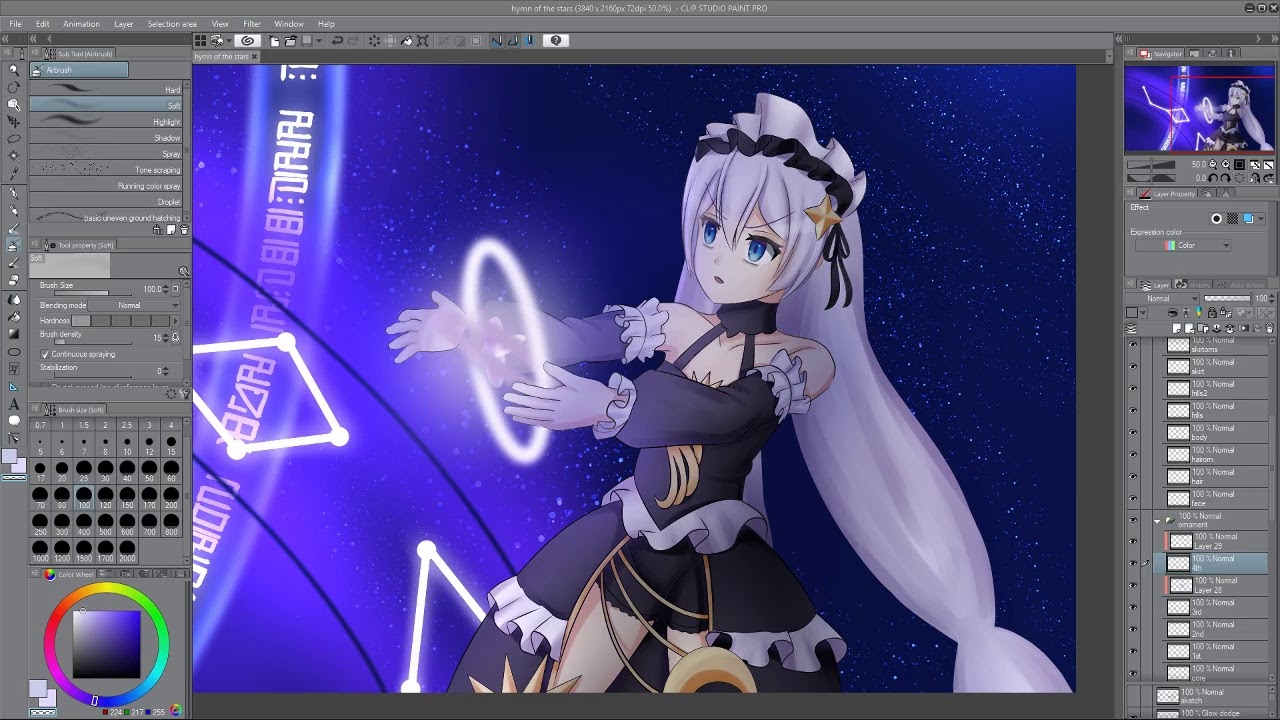
Task: Open the Clip Studio launcher dropdown arrow
Action: 229,40
